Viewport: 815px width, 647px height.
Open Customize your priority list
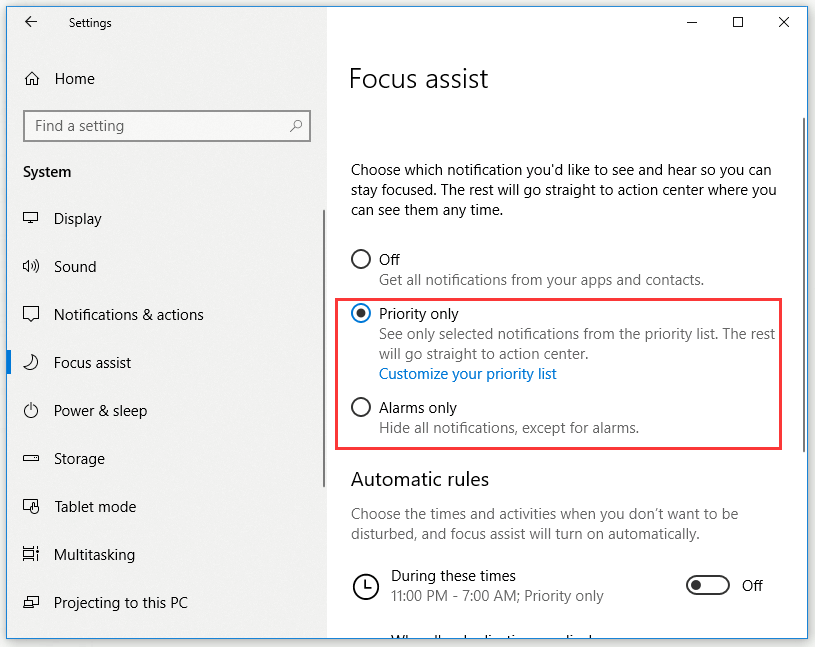click(x=467, y=373)
